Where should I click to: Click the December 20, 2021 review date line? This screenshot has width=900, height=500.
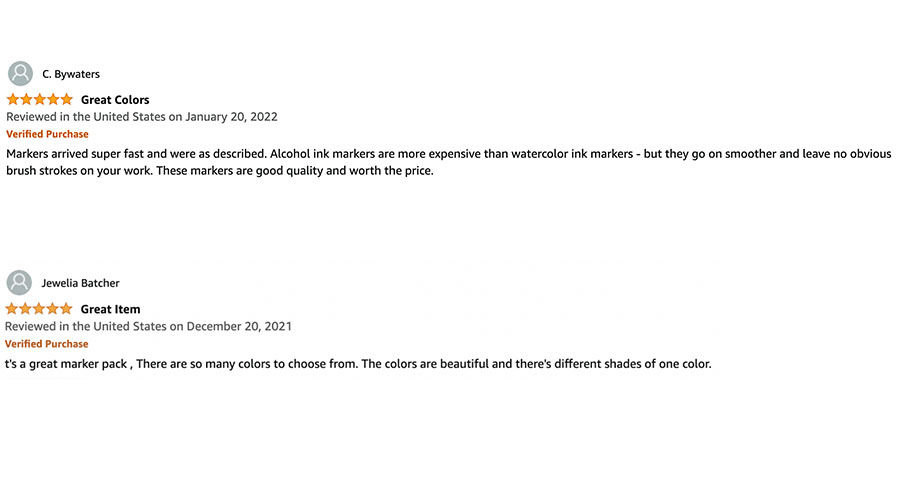tap(148, 327)
